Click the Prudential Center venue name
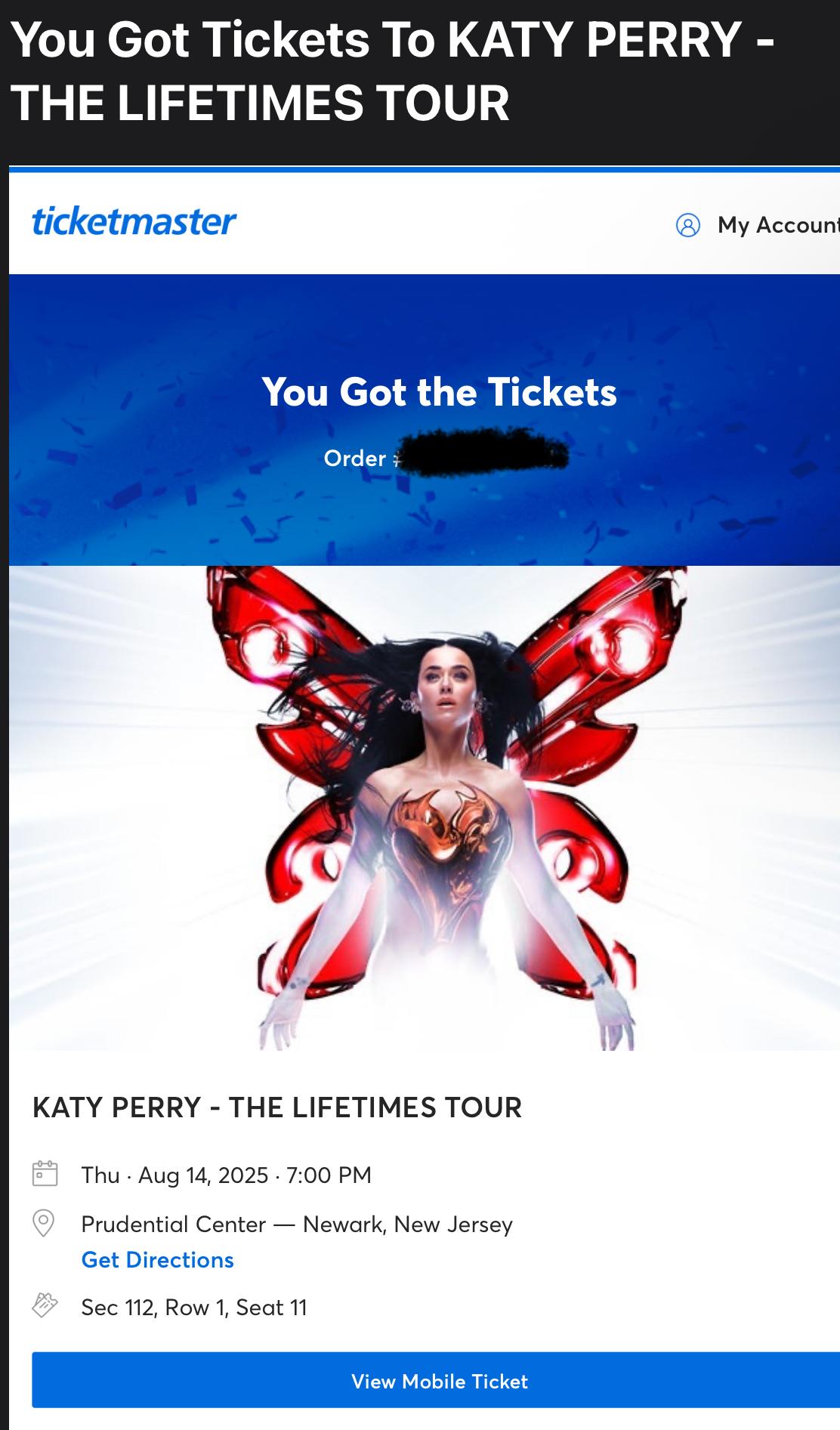The image size is (840, 1430). 174,1224
